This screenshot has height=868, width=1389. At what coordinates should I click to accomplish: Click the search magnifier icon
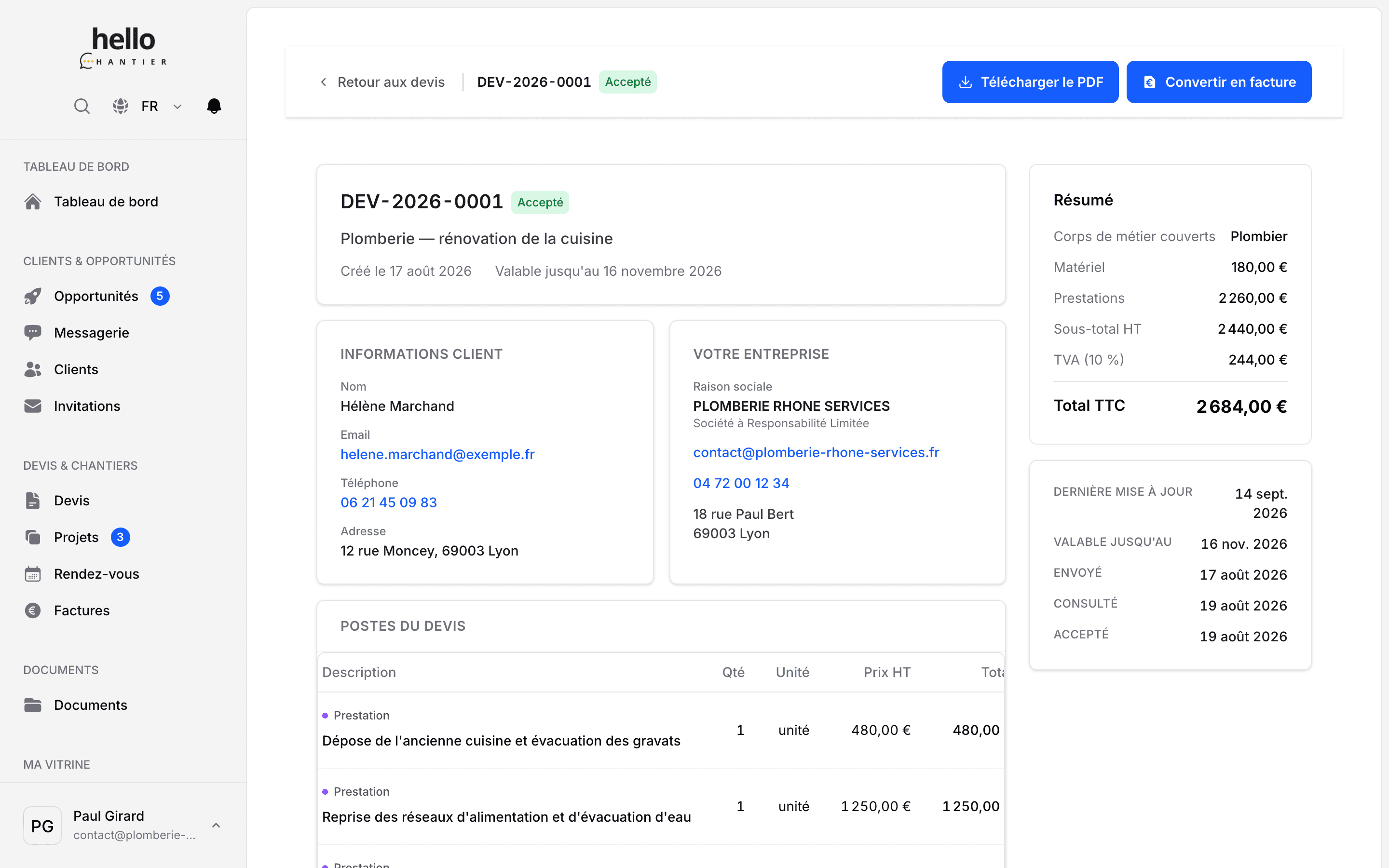pyautogui.click(x=82, y=106)
